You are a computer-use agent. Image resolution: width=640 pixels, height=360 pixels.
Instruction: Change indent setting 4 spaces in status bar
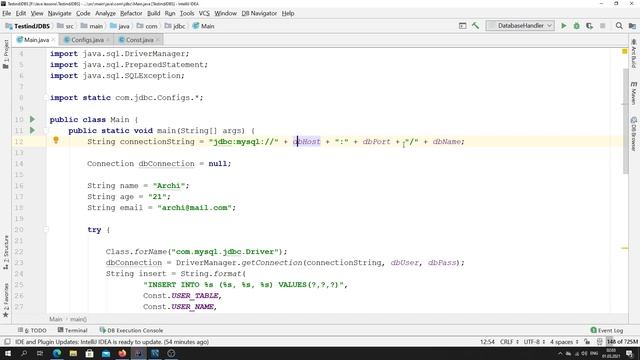(564, 342)
